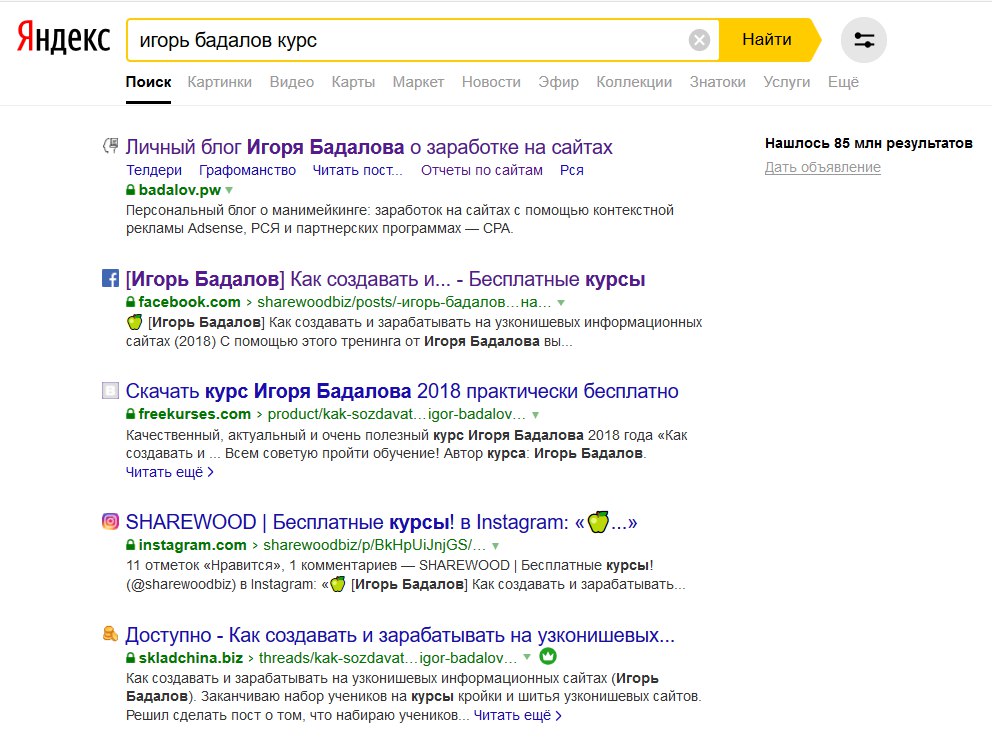992x741 pixels.
Task: Expand the dropdown arrow after the facebook.com URL
Action: click(x=561, y=303)
